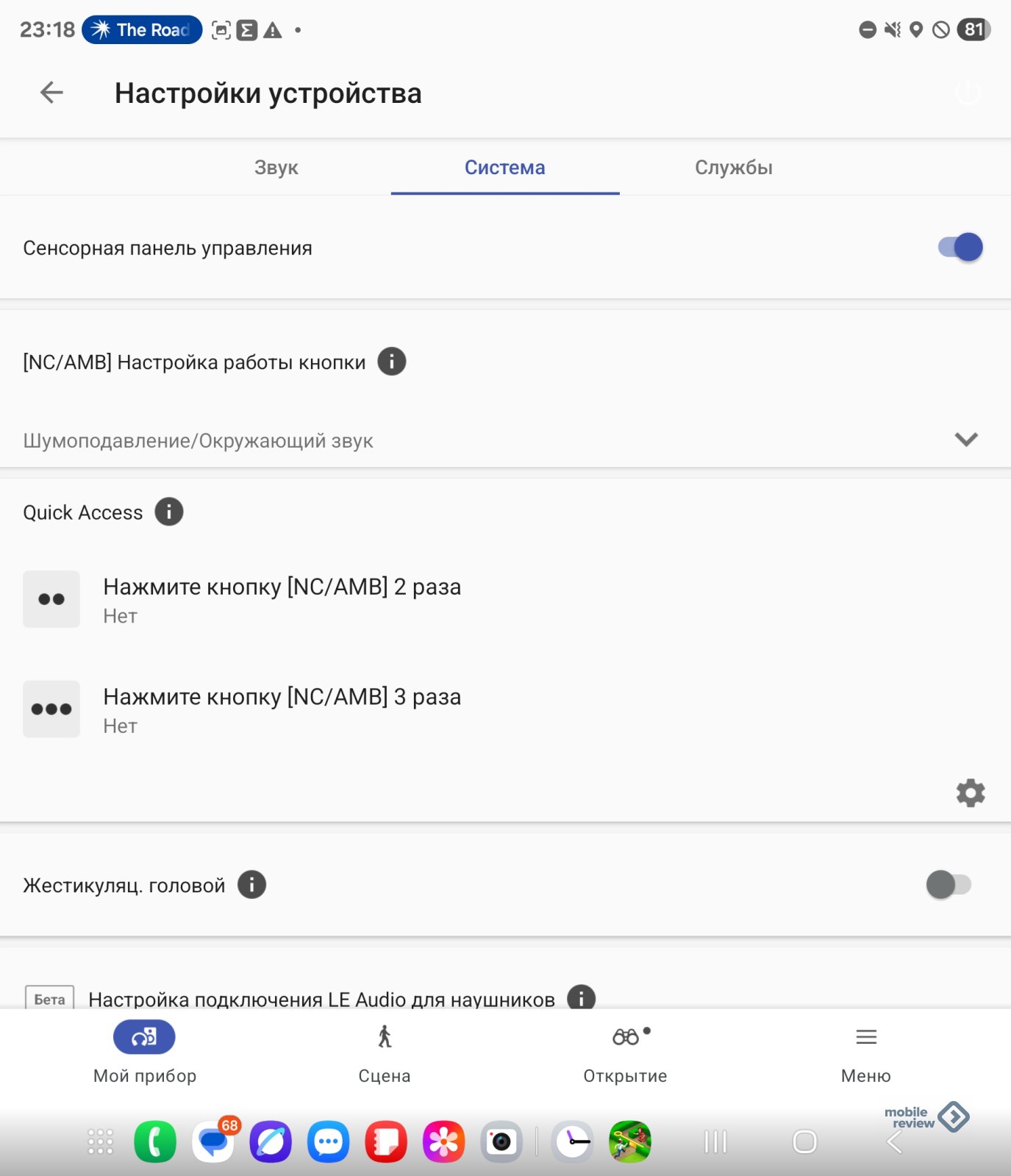Launch the phone app from the dock

155,1141
